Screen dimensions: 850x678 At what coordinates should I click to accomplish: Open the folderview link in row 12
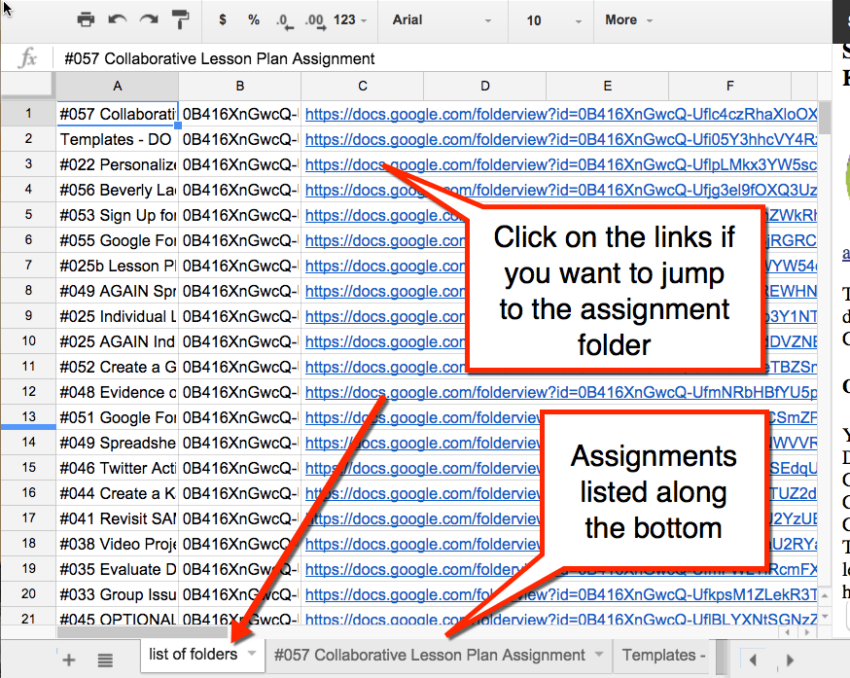coord(561,392)
